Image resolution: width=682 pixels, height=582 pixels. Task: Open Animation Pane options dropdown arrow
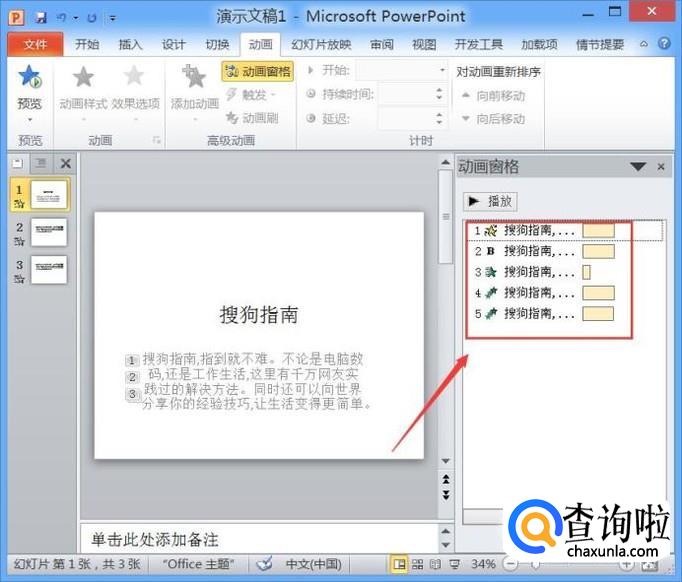click(x=638, y=167)
